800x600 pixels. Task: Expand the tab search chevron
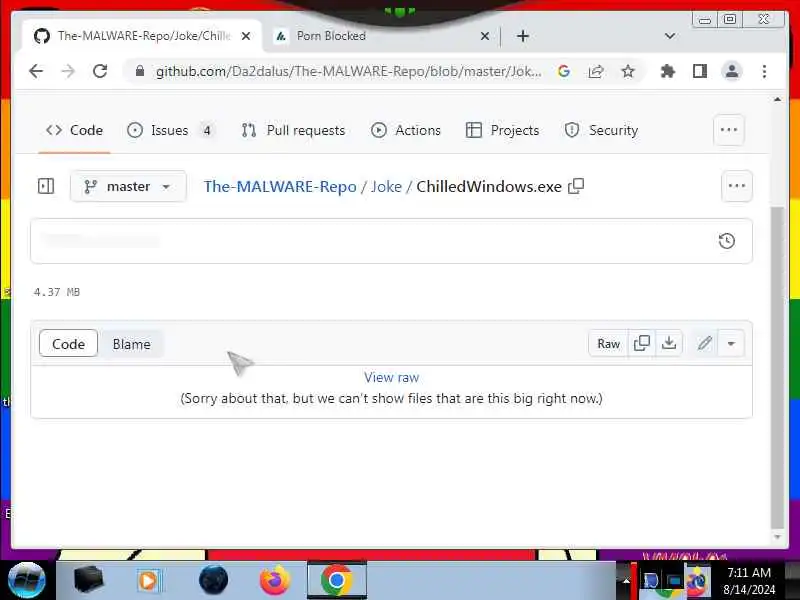pyautogui.click(x=670, y=36)
